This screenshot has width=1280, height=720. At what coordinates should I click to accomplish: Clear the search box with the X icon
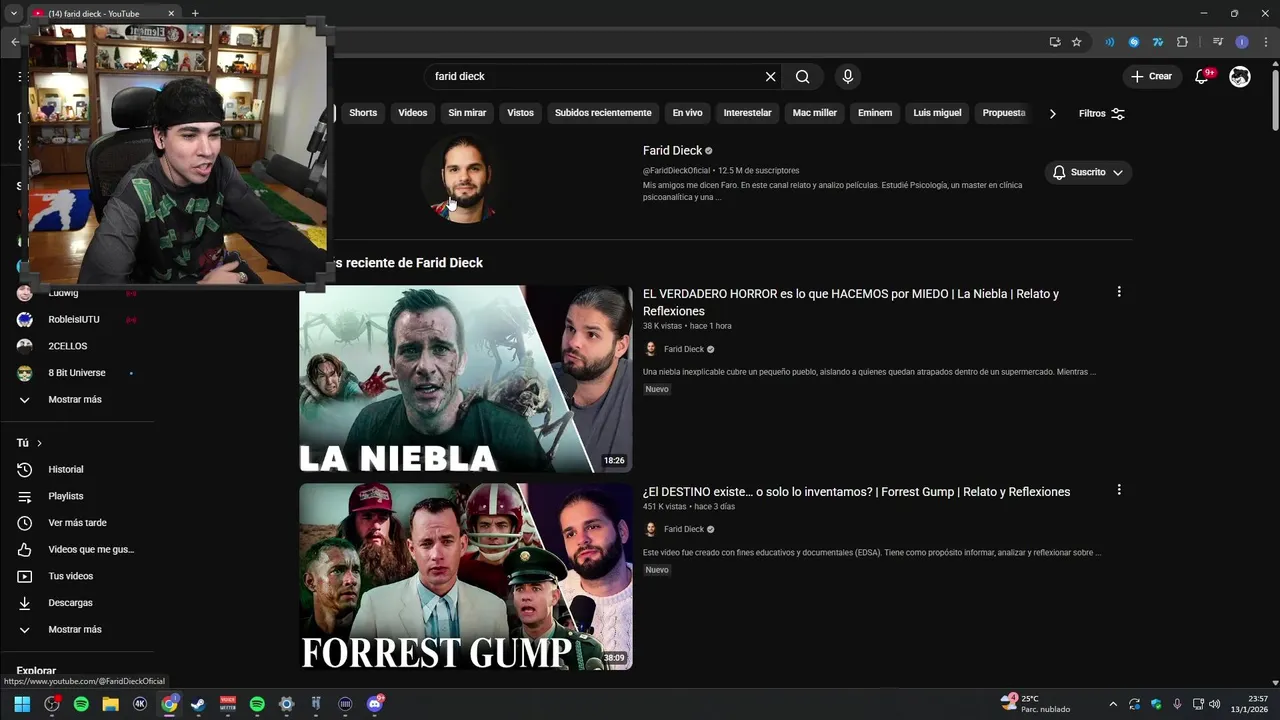[x=770, y=76]
